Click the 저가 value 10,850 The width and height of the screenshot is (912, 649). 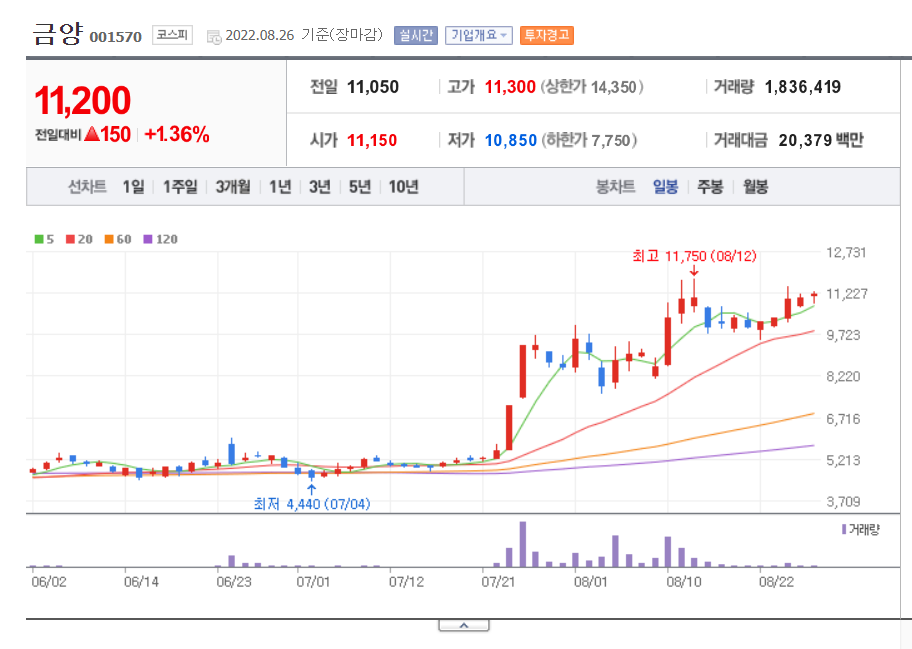[x=511, y=140]
